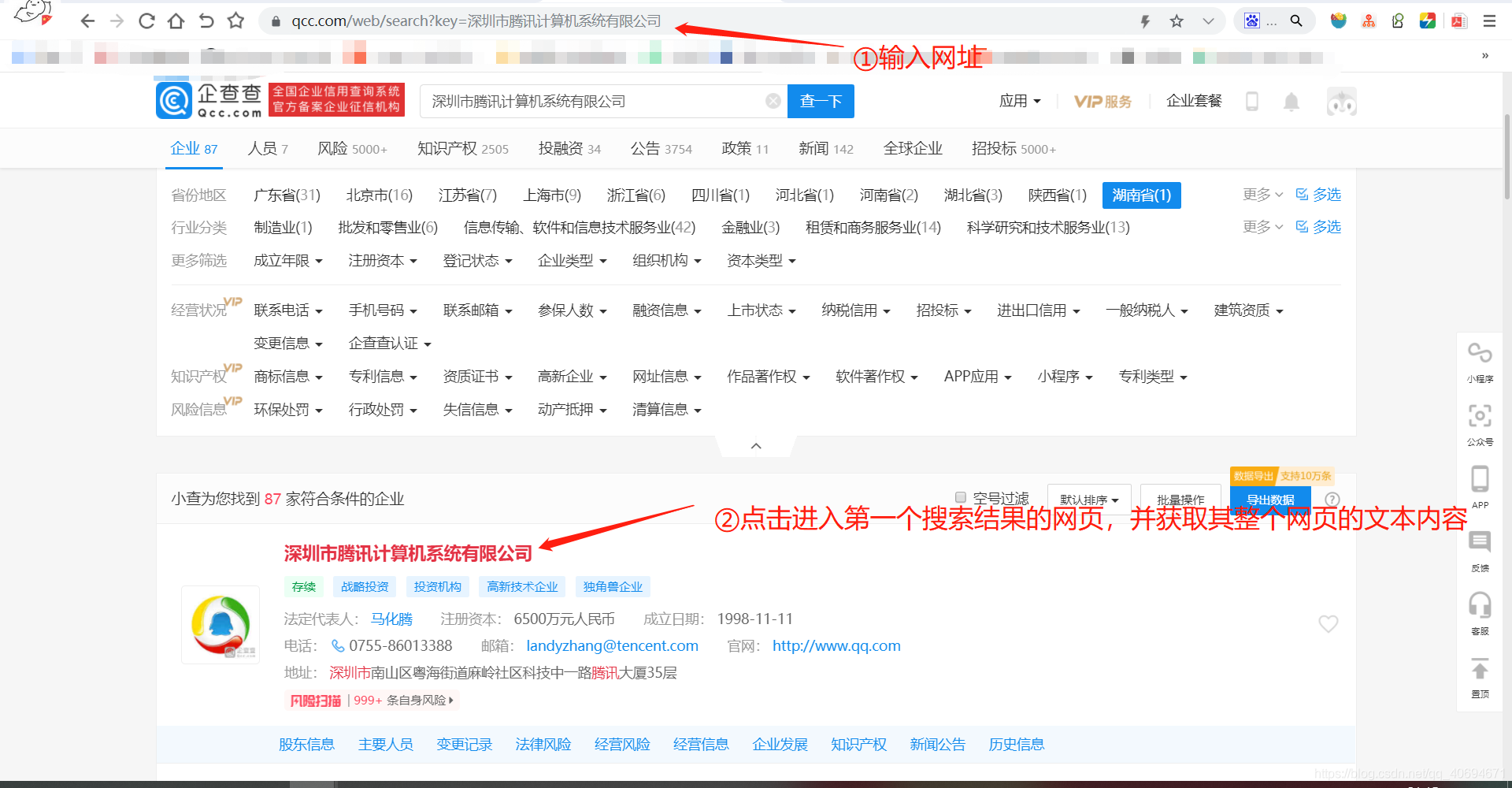Image resolution: width=1512 pixels, height=788 pixels.
Task: Click the undo/restore closed tab icon
Action: click(206, 21)
